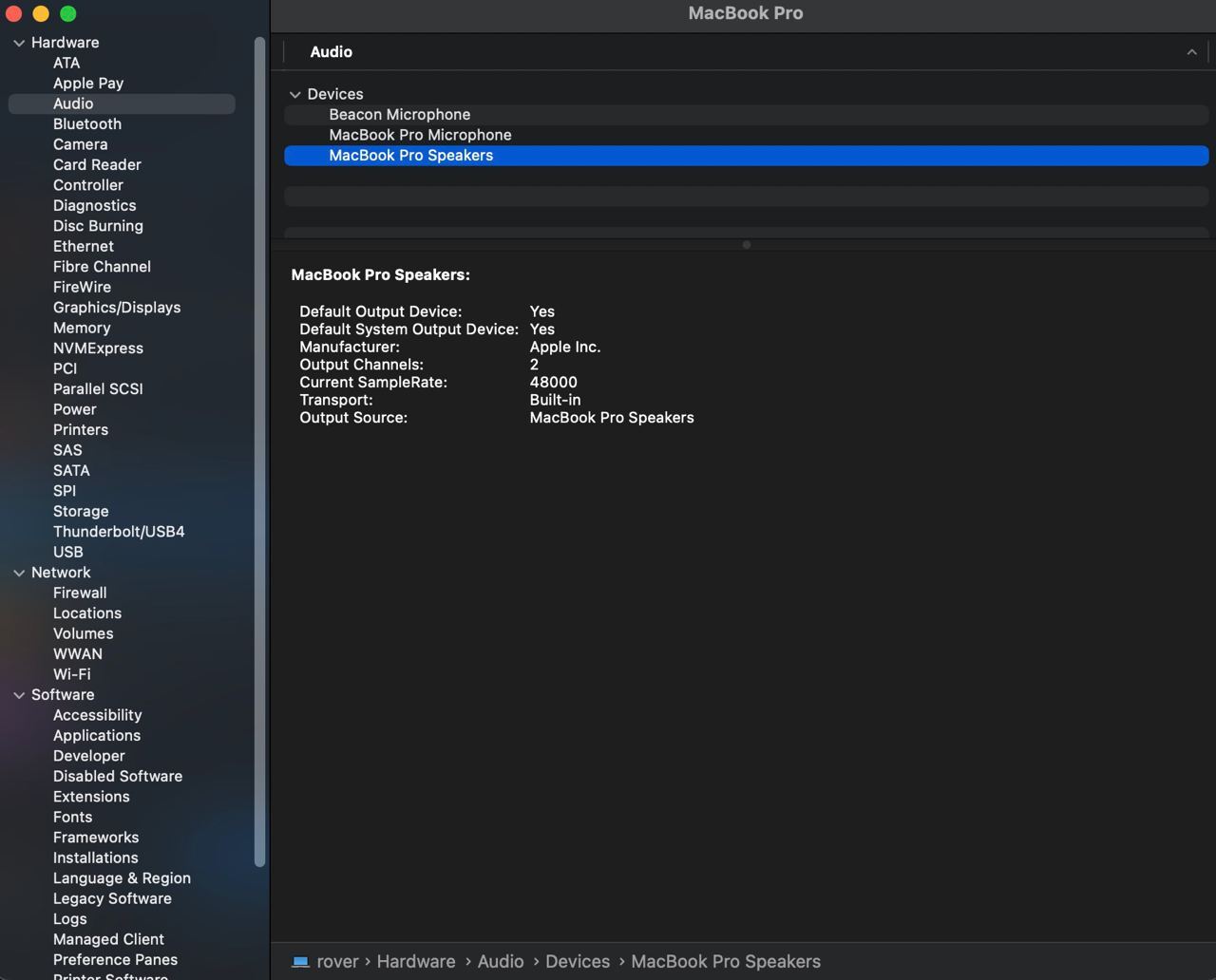Select MacBook Pro Speakers device row

tap(746, 156)
